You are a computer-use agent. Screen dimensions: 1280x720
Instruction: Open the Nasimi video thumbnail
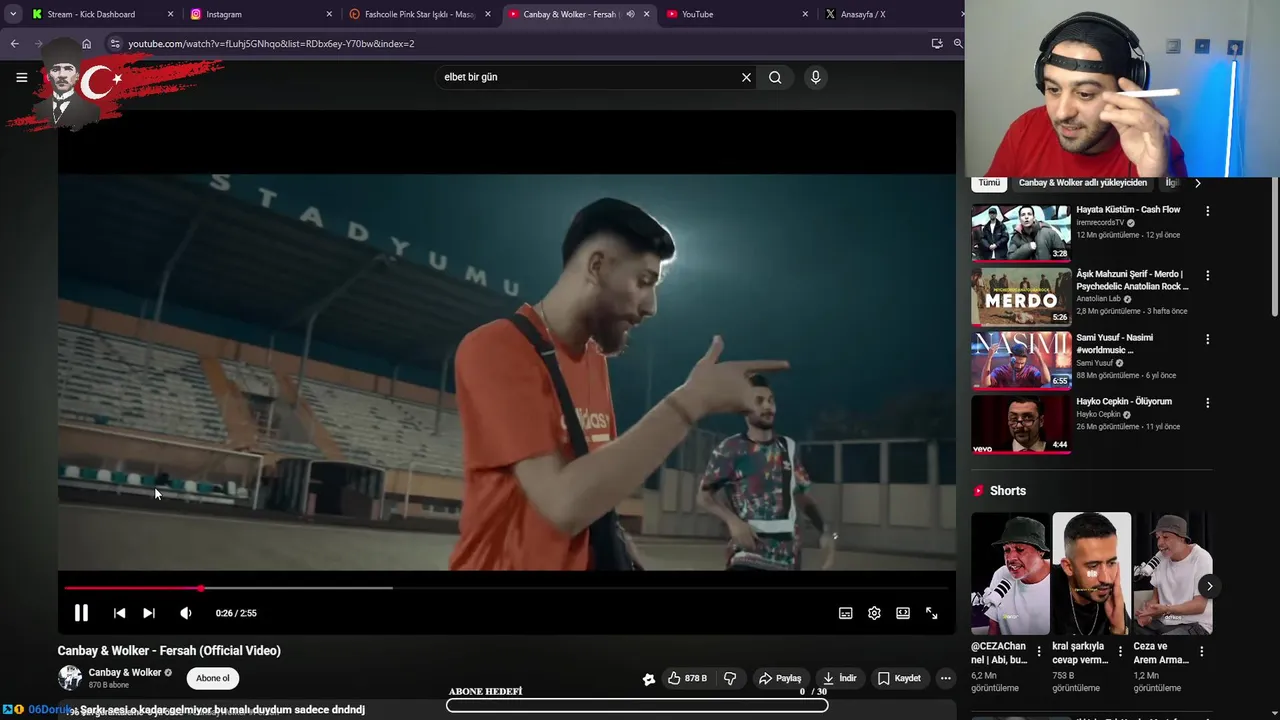tap(1021, 361)
